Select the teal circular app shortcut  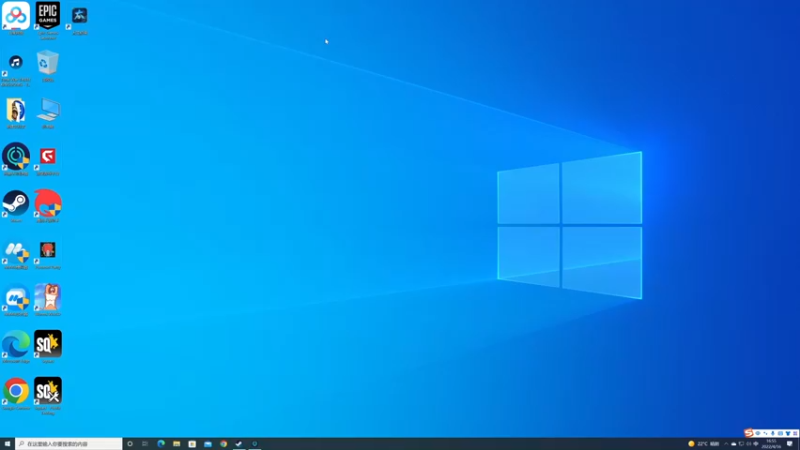[16, 159]
